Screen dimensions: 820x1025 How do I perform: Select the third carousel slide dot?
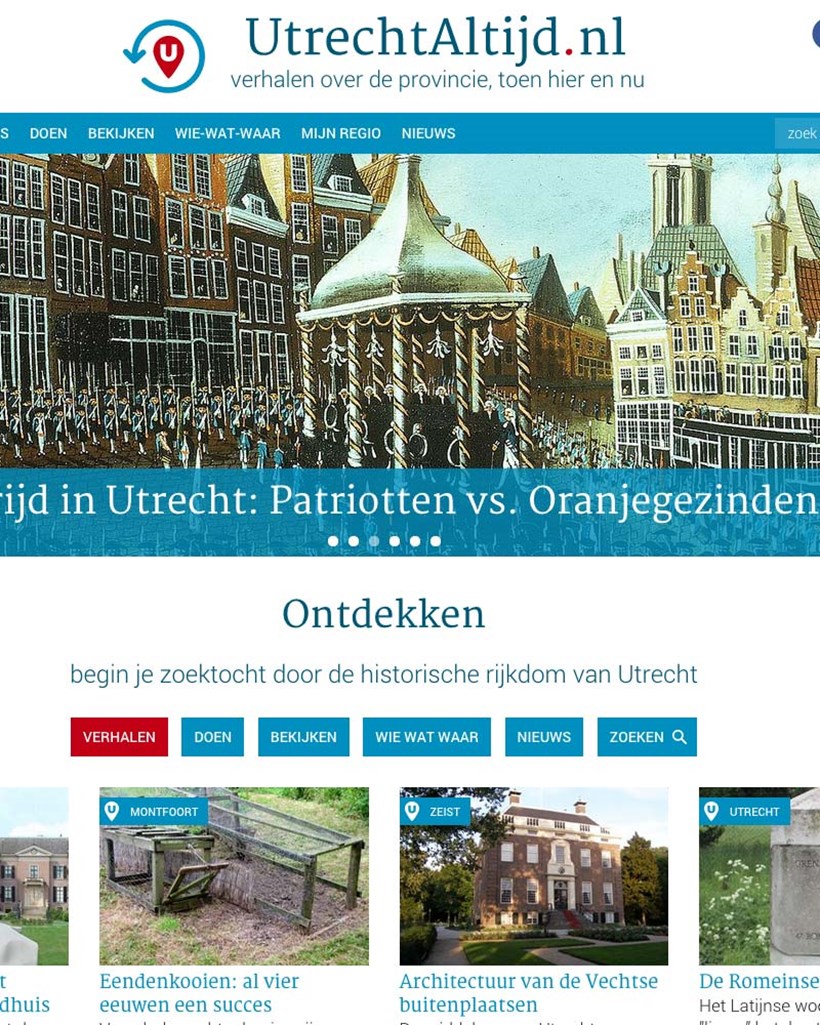pyautogui.click(x=374, y=541)
